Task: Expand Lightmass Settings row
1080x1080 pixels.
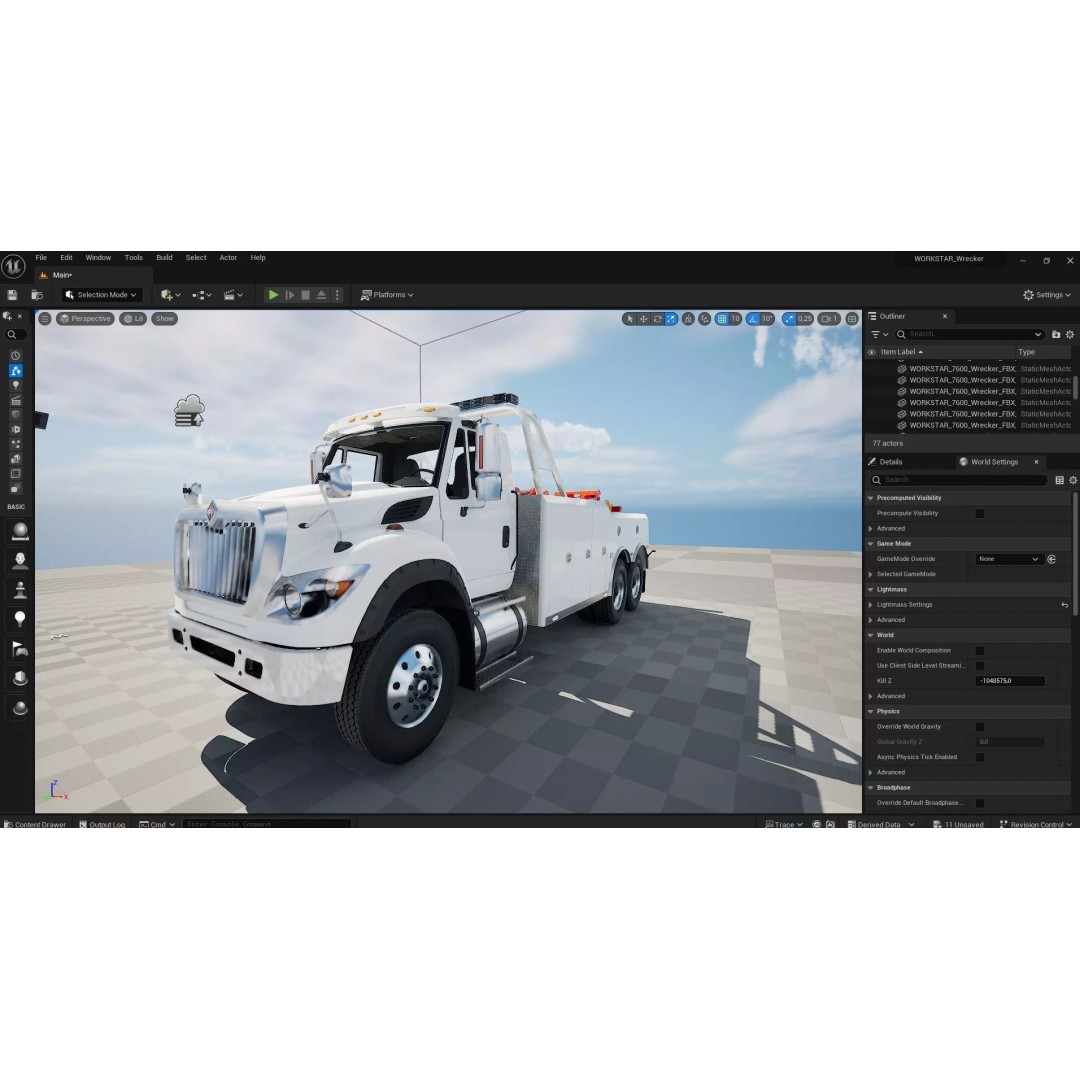Action: pos(871,605)
